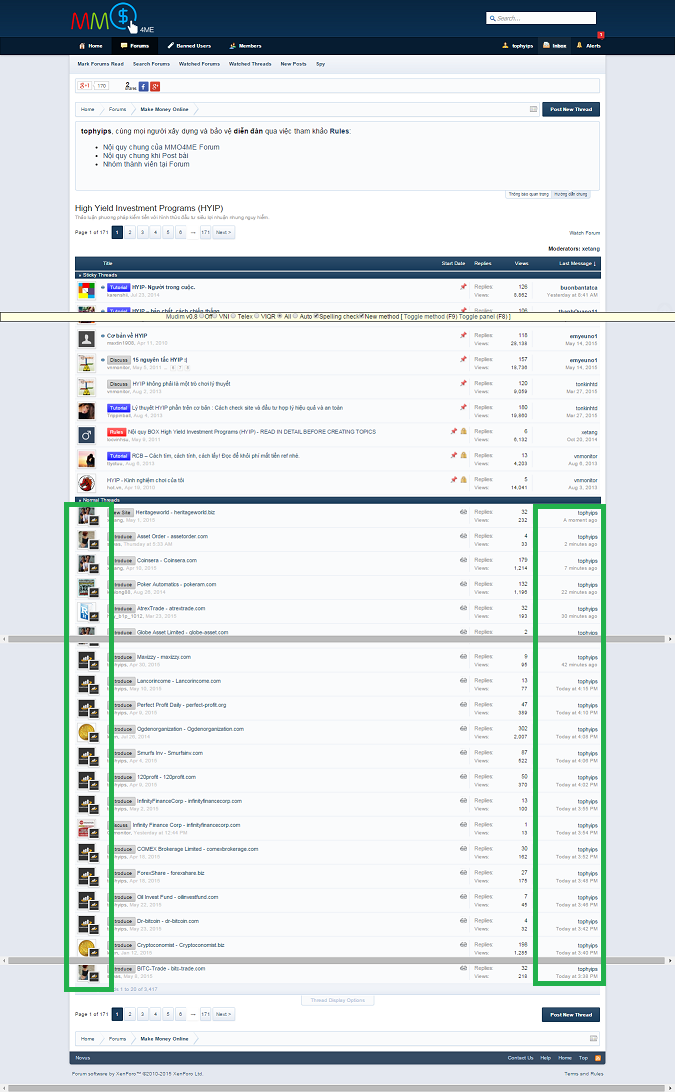The height and width of the screenshot is (1092, 675).
Task: Open Thread Display Options panel
Action: (x=338, y=1000)
